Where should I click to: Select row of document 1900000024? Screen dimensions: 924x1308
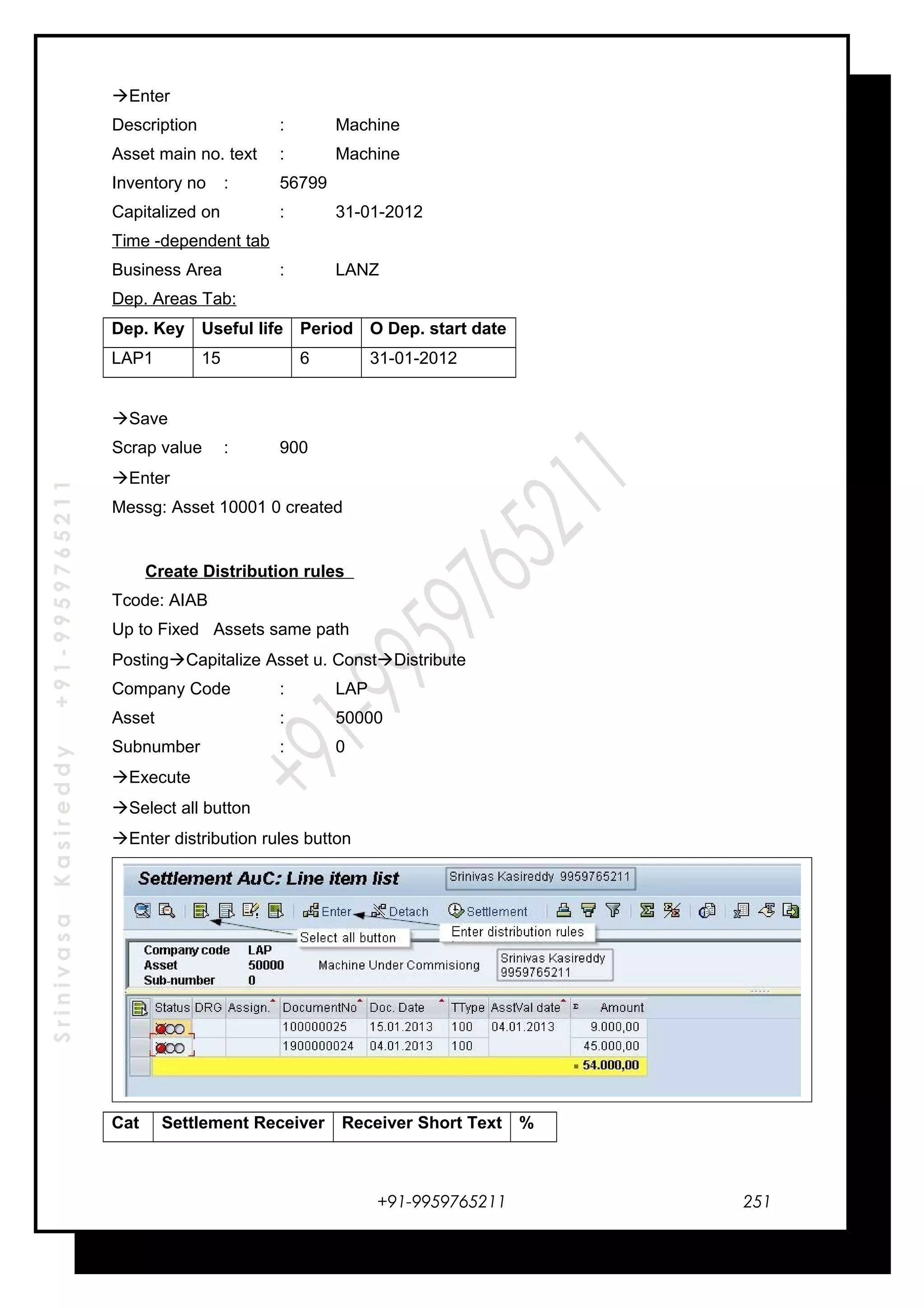pos(139,1047)
